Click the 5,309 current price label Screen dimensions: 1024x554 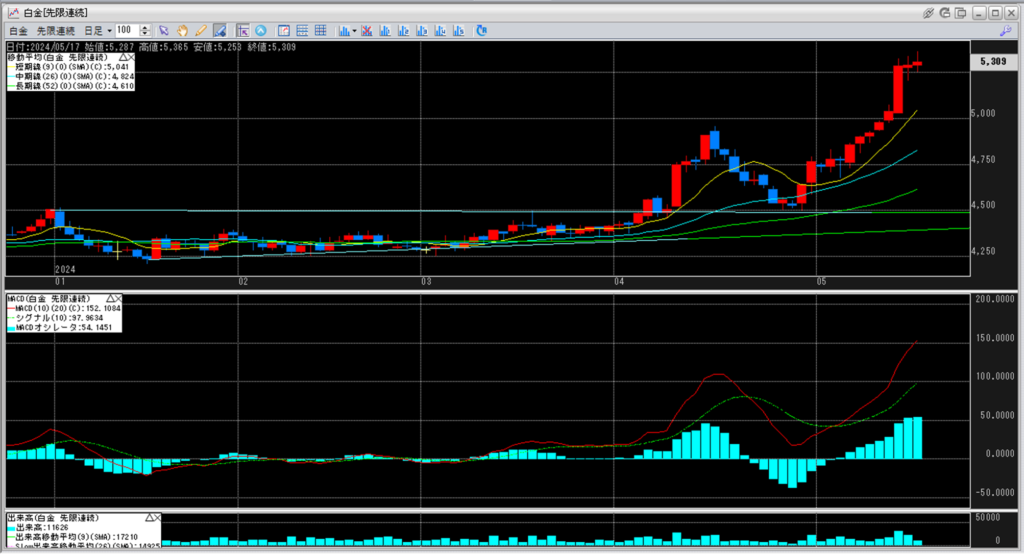coord(994,62)
